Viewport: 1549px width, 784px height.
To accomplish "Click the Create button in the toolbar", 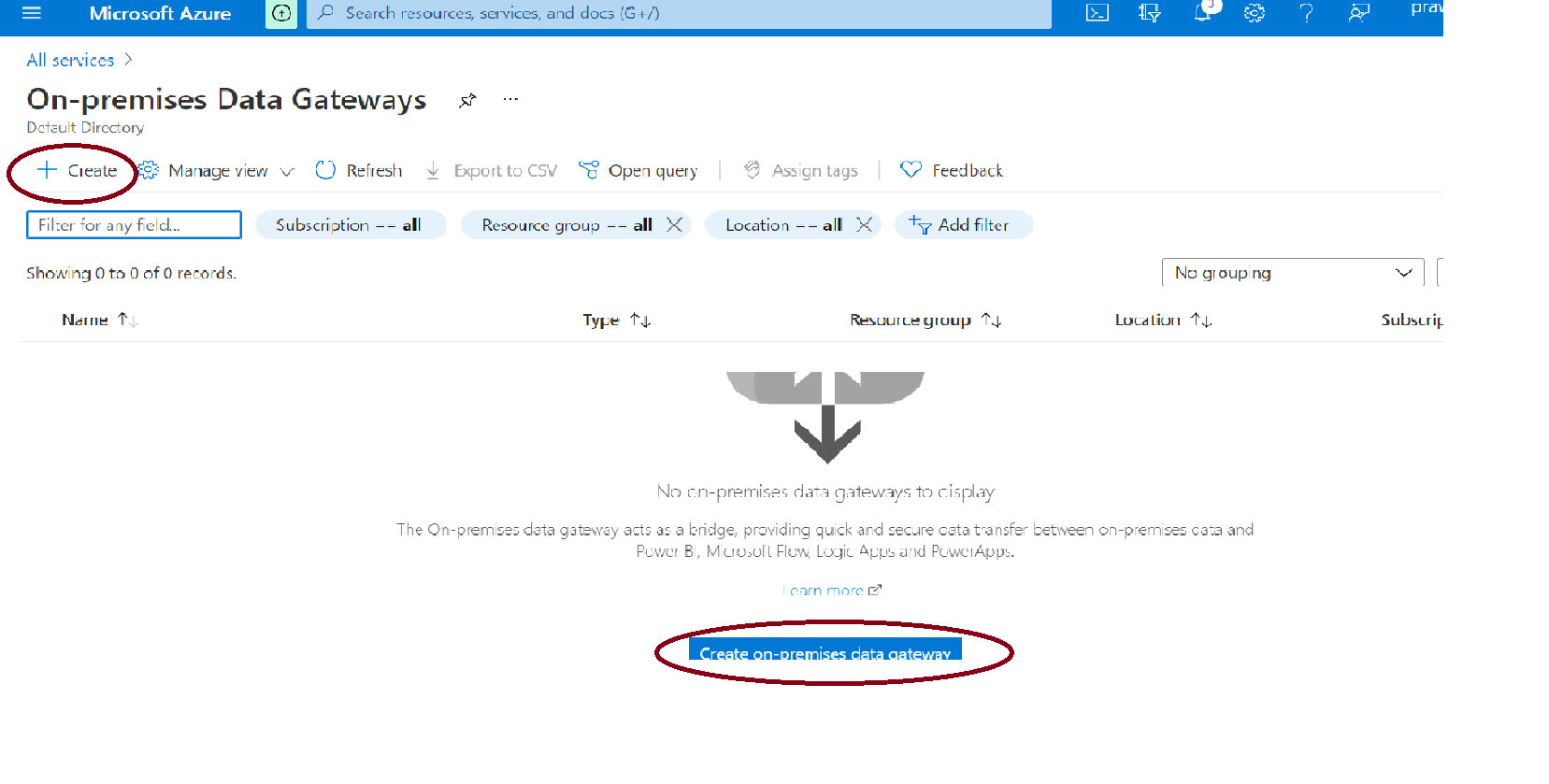I will pos(77,170).
